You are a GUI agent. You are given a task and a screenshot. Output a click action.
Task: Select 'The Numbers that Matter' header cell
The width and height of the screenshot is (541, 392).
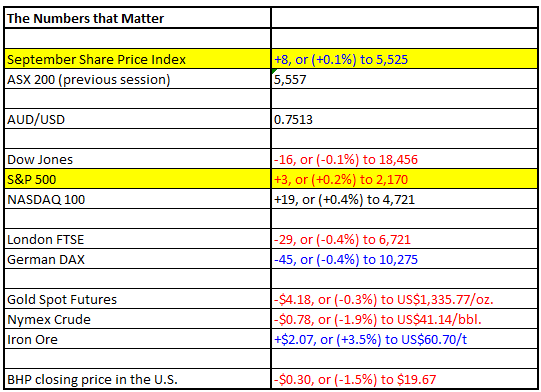137,18
